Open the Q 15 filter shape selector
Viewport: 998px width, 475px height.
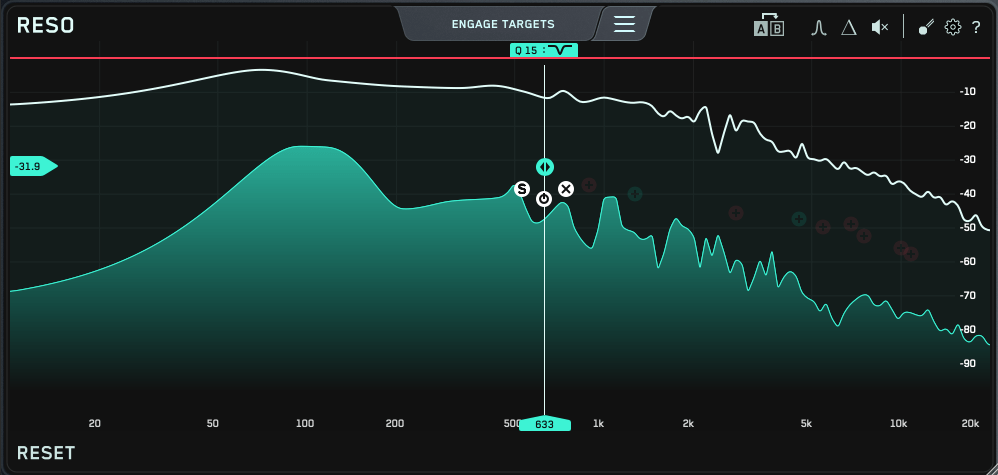coord(544,49)
